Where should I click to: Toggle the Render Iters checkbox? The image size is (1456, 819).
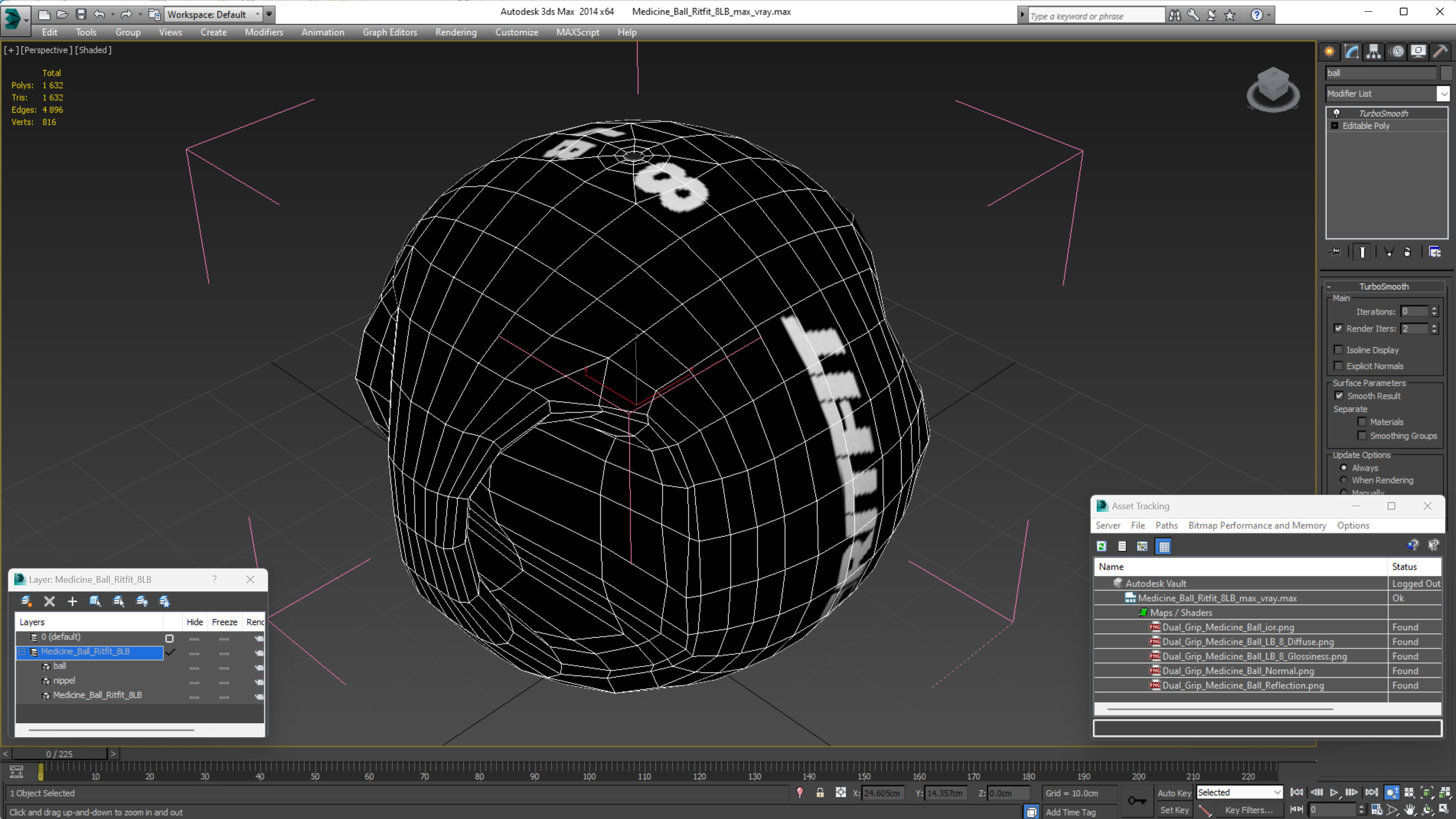point(1338,328)
